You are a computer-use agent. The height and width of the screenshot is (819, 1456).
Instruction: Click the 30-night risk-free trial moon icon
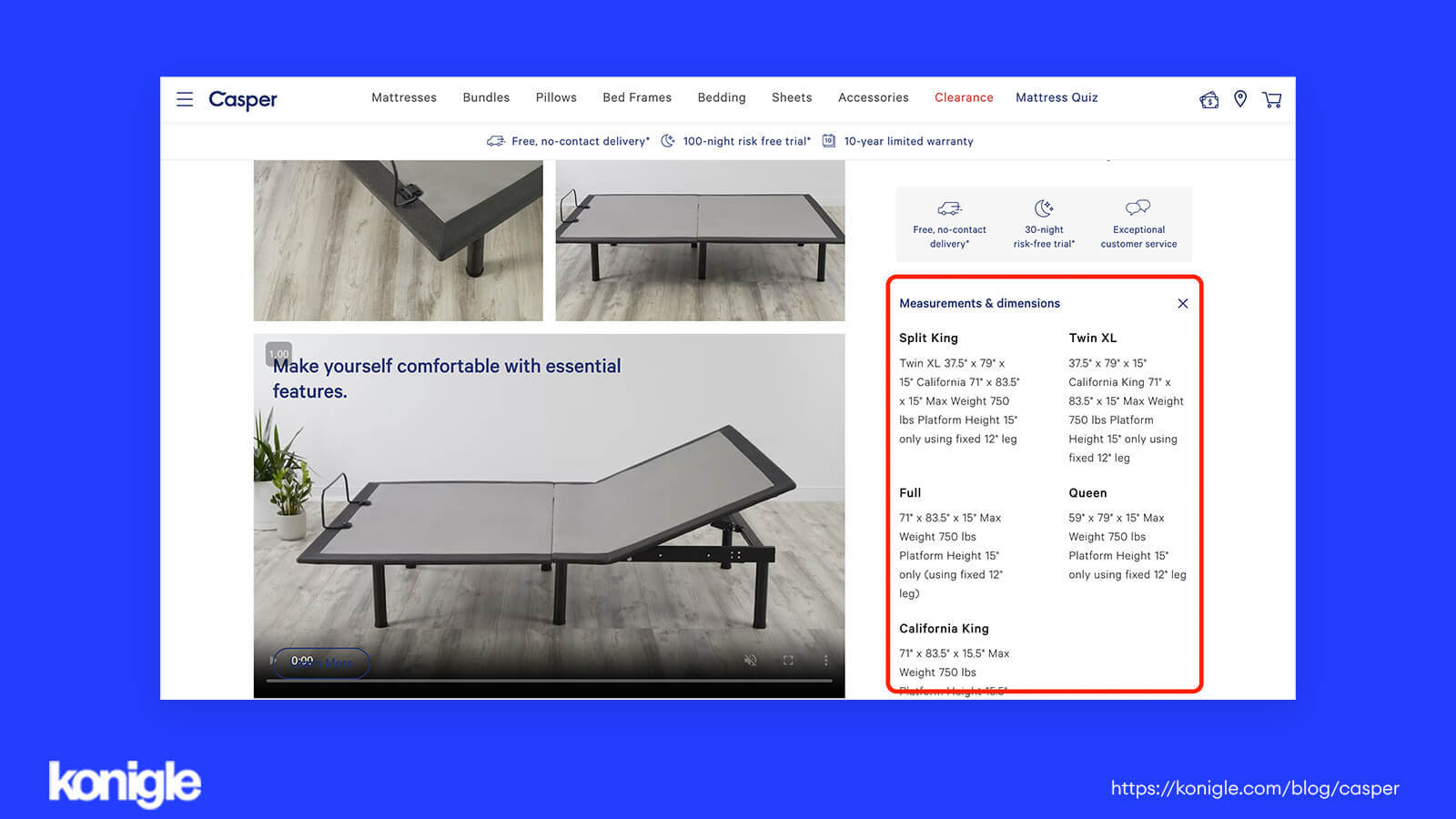[1044, 208]
